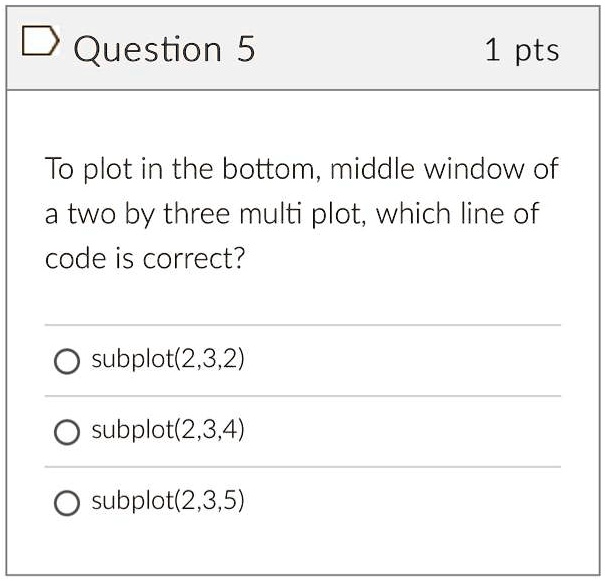
Task: Click the phrase 'two by three' in question
Action: click(x=149, y=214)
